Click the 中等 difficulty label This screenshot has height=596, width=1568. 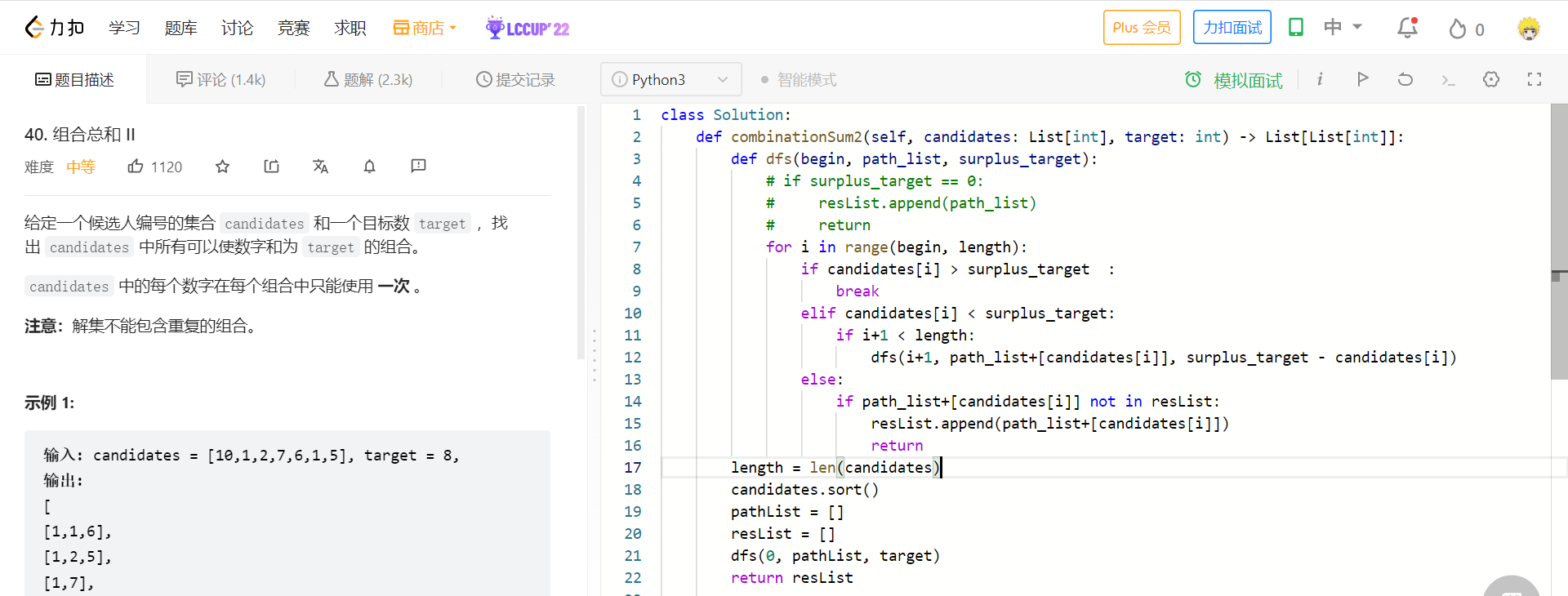coord(81,167)
